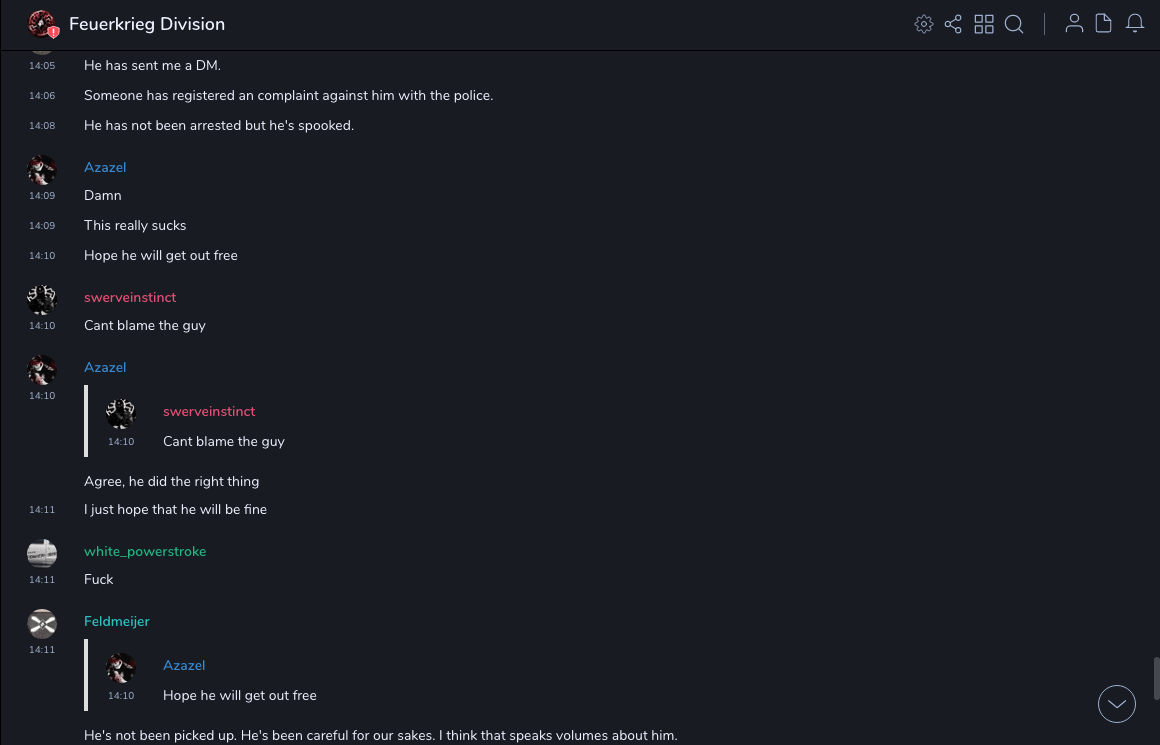Image resolution: width=1160 pixels, height=745 pixels.
Task: Click swerveinstinct's avatar image
Action: [42, 299]
